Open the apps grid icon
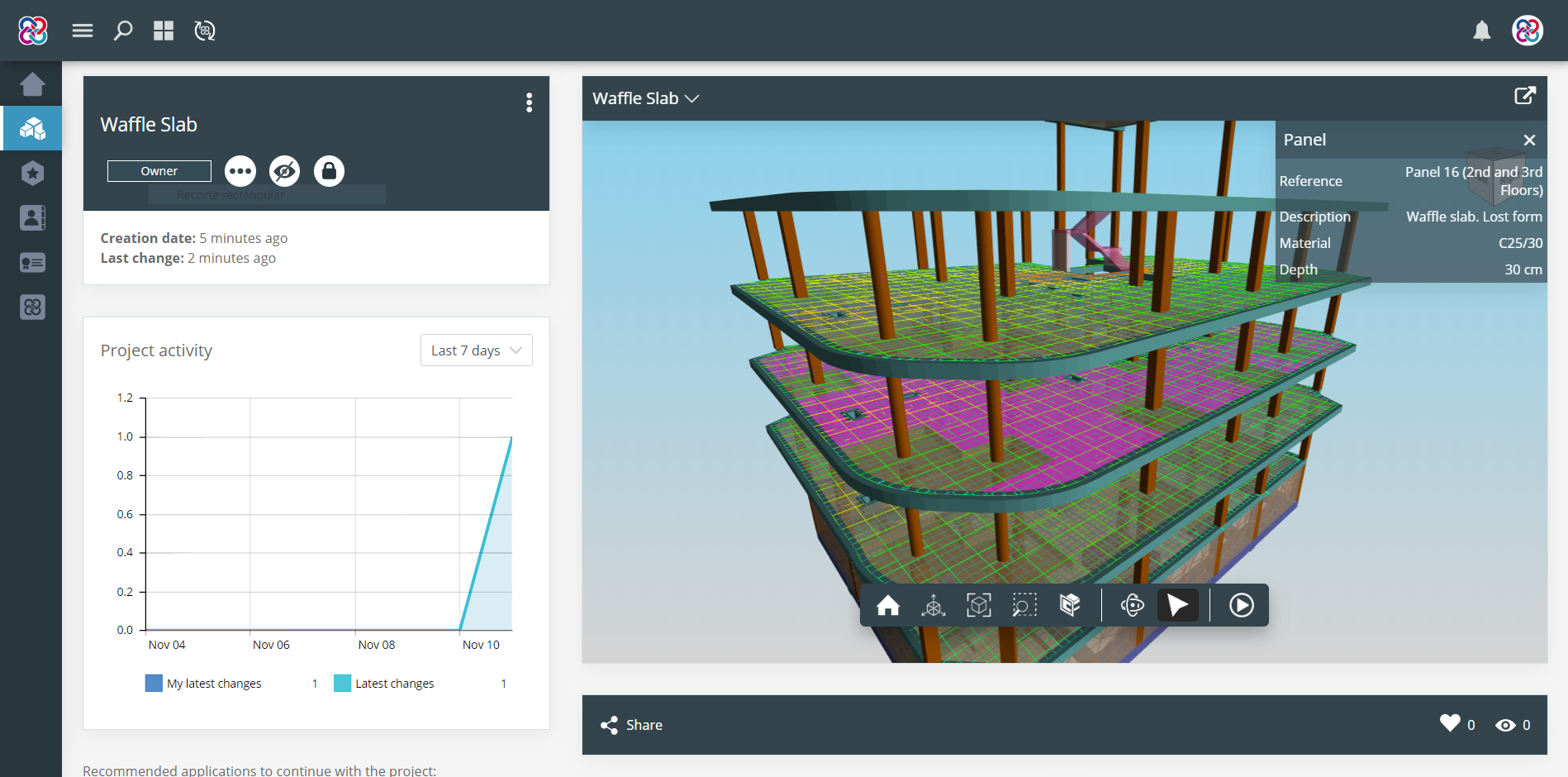The height and width of the screenshot is (777, 1568). [x=164, y=31]
